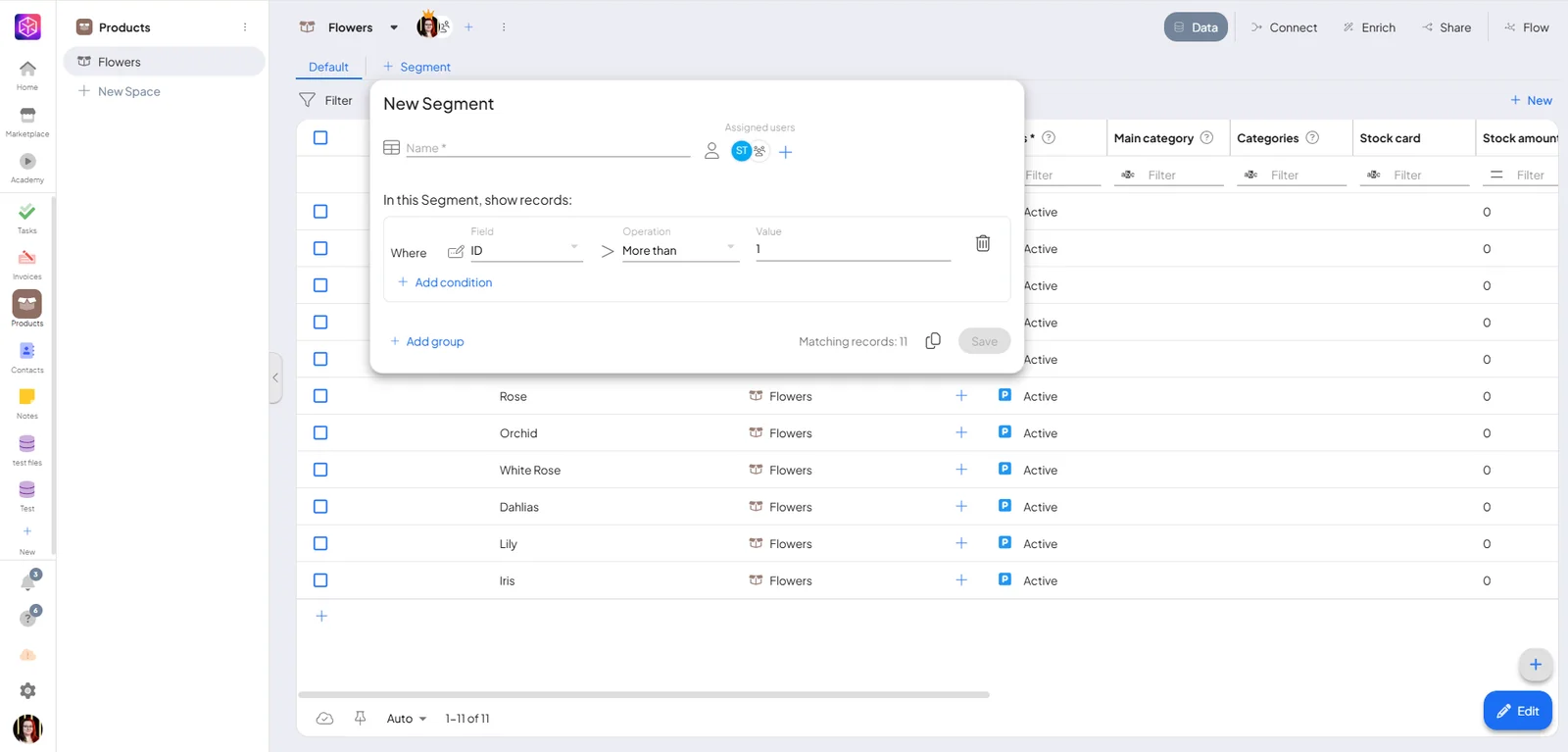The image size is (1568, 752).
Task: Expand the Auto page size dropdown
Action: 407,719
